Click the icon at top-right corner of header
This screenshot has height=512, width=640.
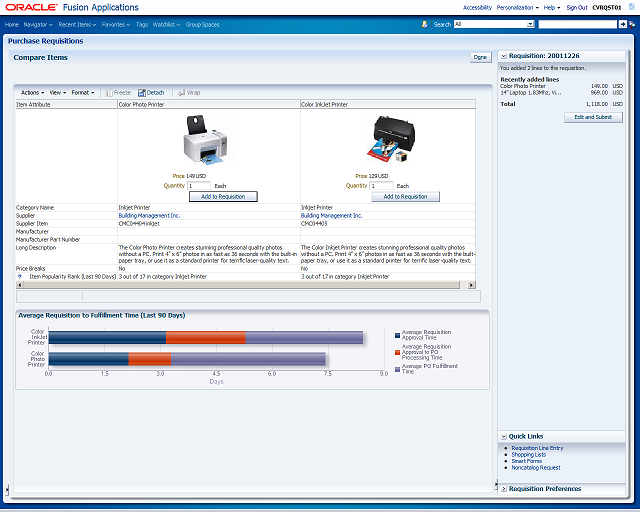(631, 7)
